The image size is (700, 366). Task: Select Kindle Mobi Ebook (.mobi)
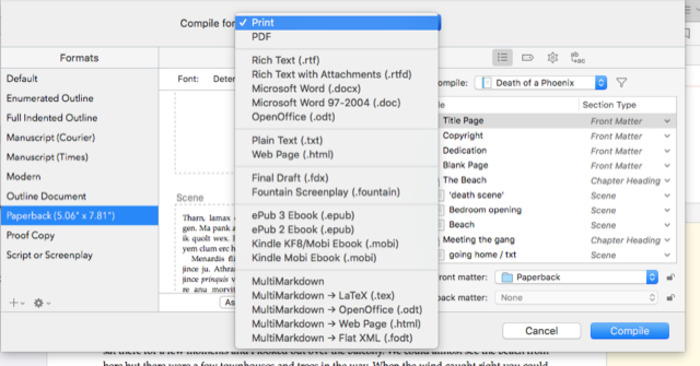tap(338, 258)
